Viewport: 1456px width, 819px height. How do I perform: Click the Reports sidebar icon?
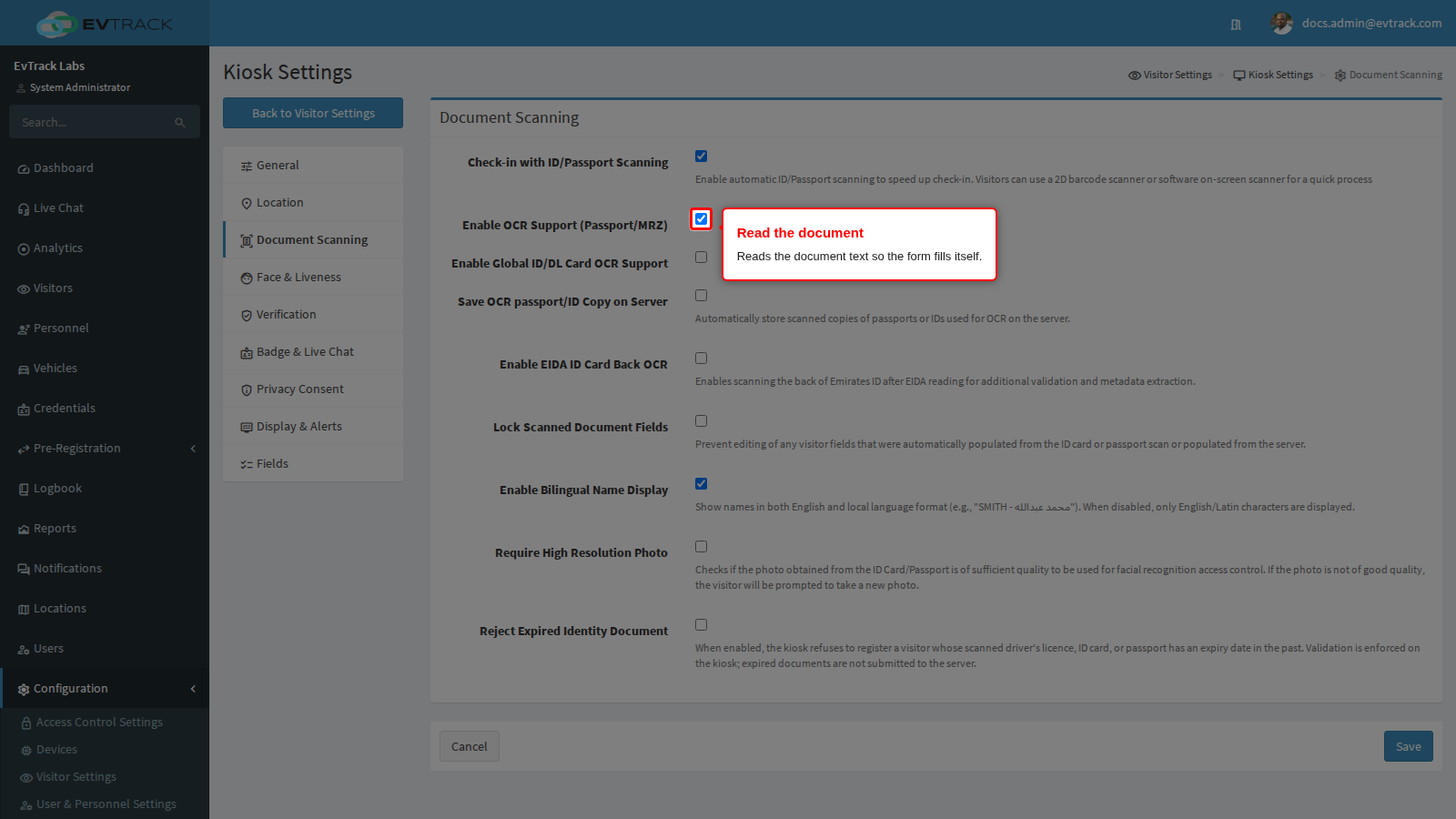(x=24, y=530)
